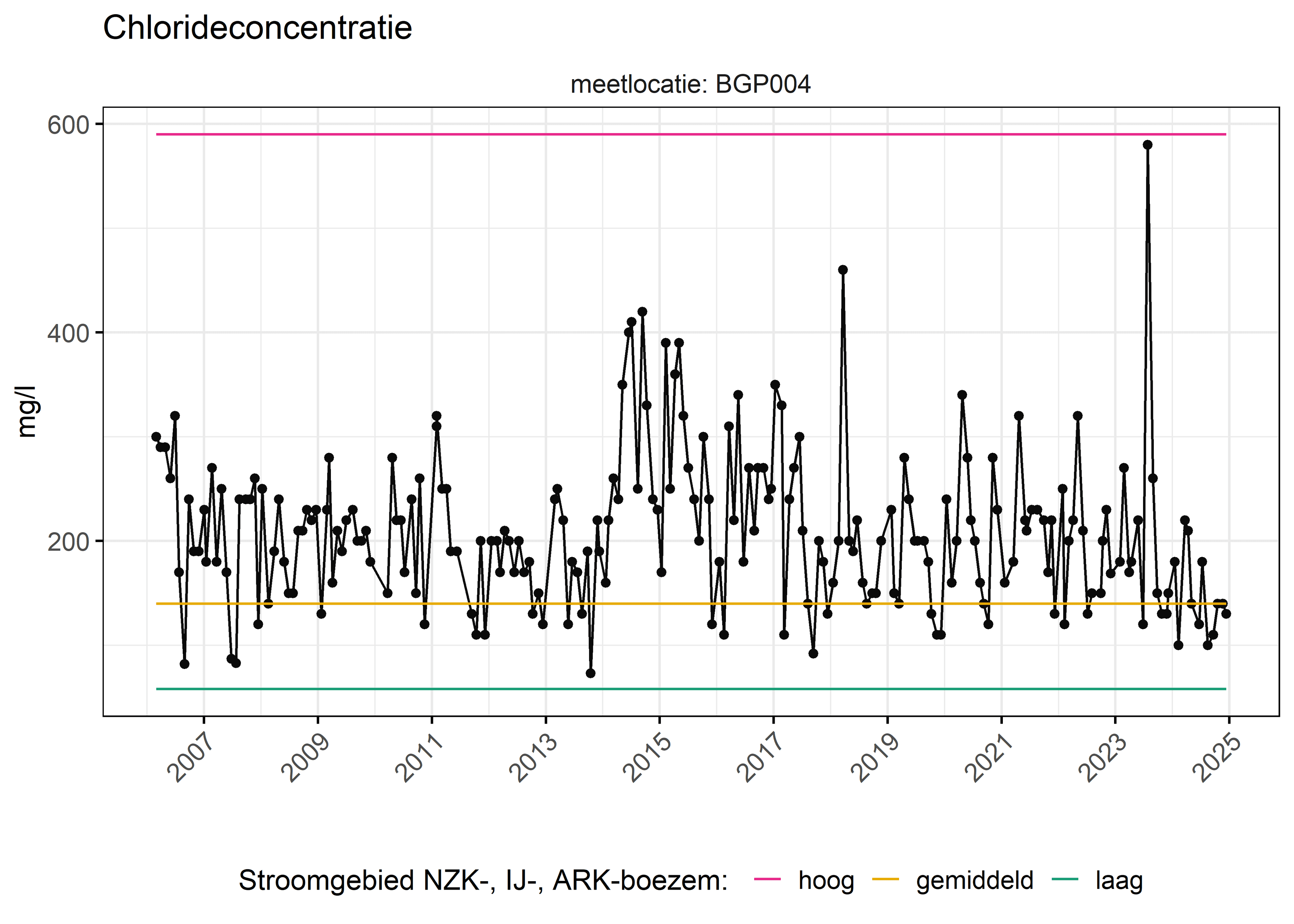Click the 200 y-axis tick label
The image size is (1294, 924).
(69, 542)
